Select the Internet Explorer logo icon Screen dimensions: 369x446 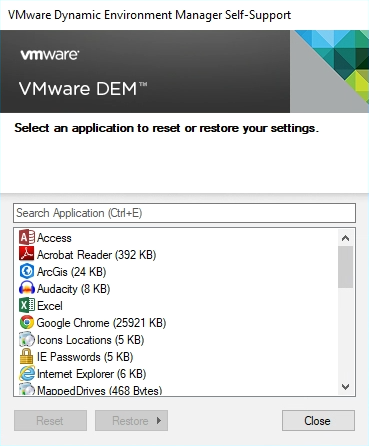27,373
